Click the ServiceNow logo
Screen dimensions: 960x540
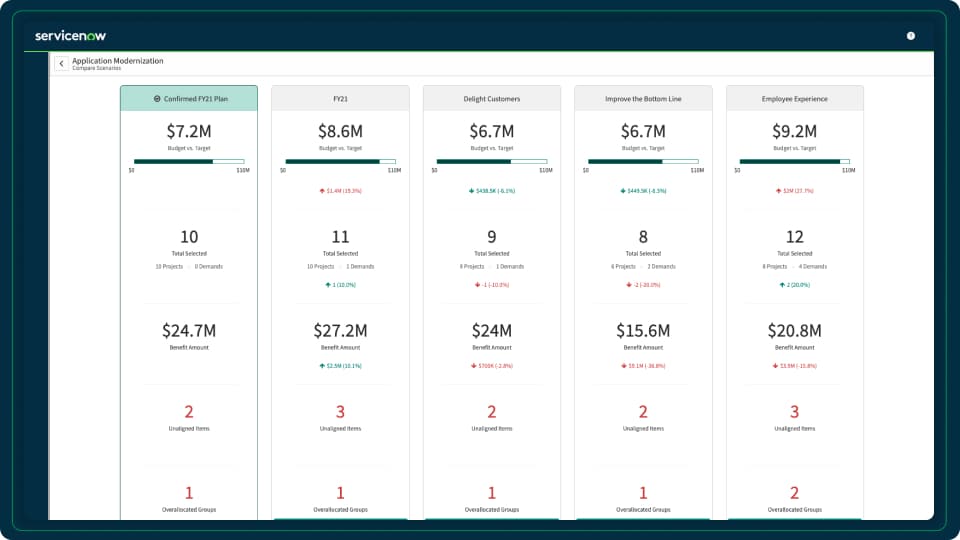click(70, 36)
